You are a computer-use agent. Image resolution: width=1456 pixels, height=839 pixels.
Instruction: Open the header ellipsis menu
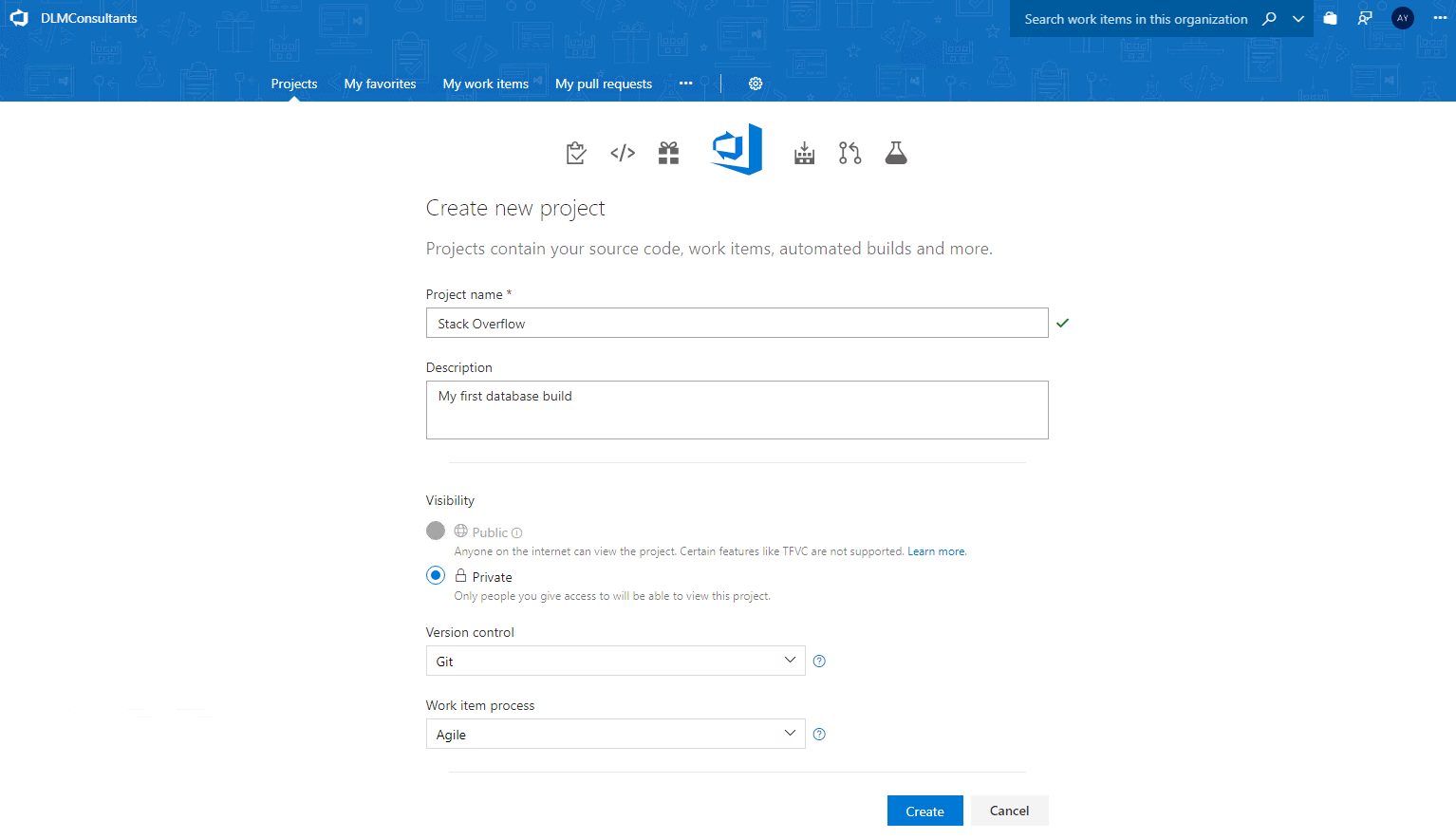(1440, 18)
